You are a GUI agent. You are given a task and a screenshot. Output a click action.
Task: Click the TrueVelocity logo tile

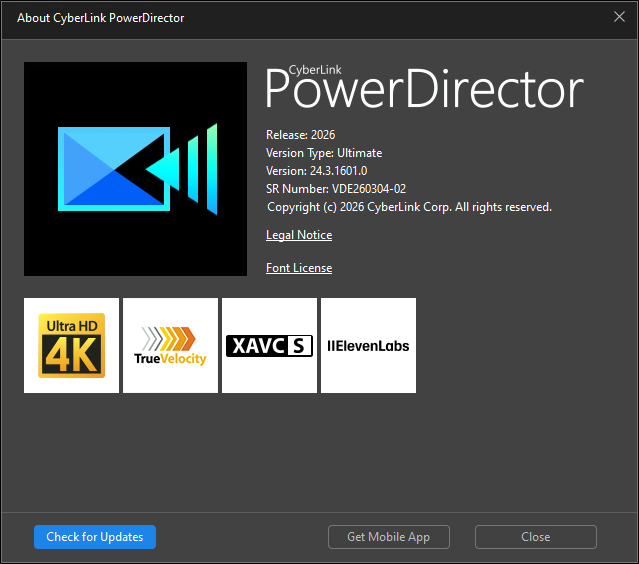click(x=170, y=345)
